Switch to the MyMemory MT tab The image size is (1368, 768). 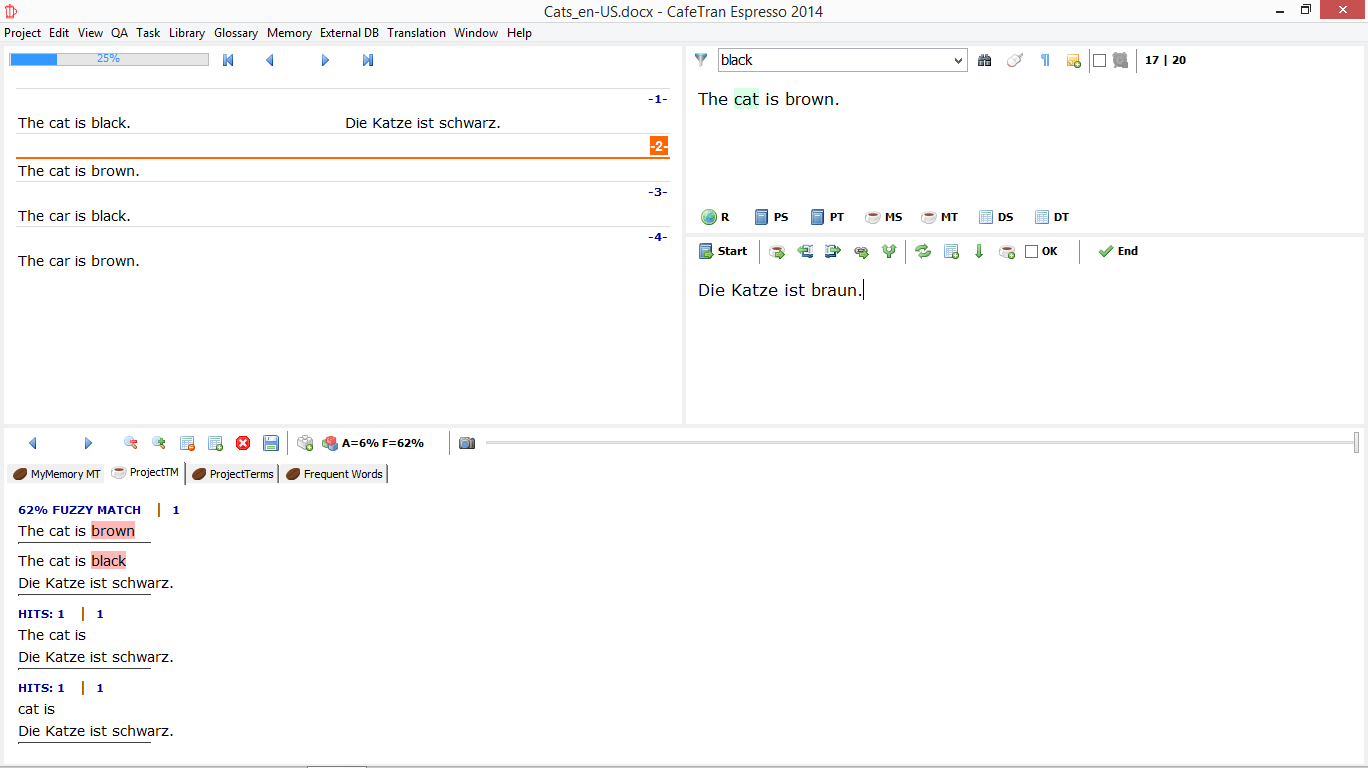(56, 474)
